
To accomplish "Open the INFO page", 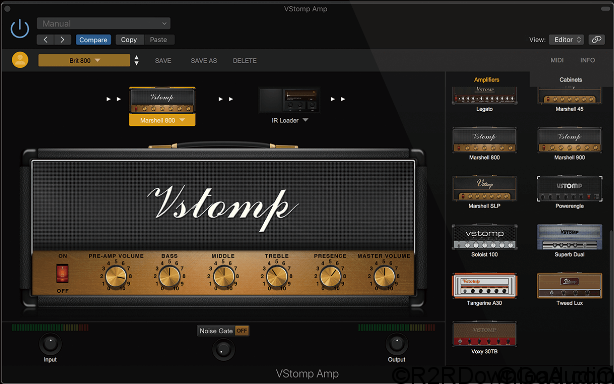I will (x=587, y=60).
